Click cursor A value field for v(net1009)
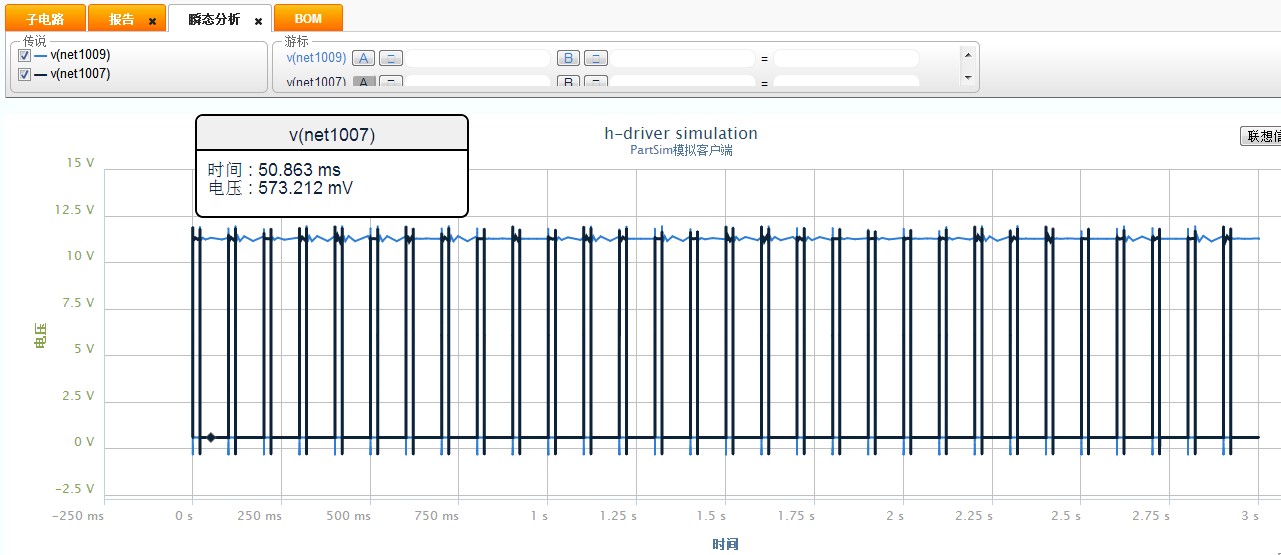Viewport: 1281px width, 555px height. (x=478, y=58)
